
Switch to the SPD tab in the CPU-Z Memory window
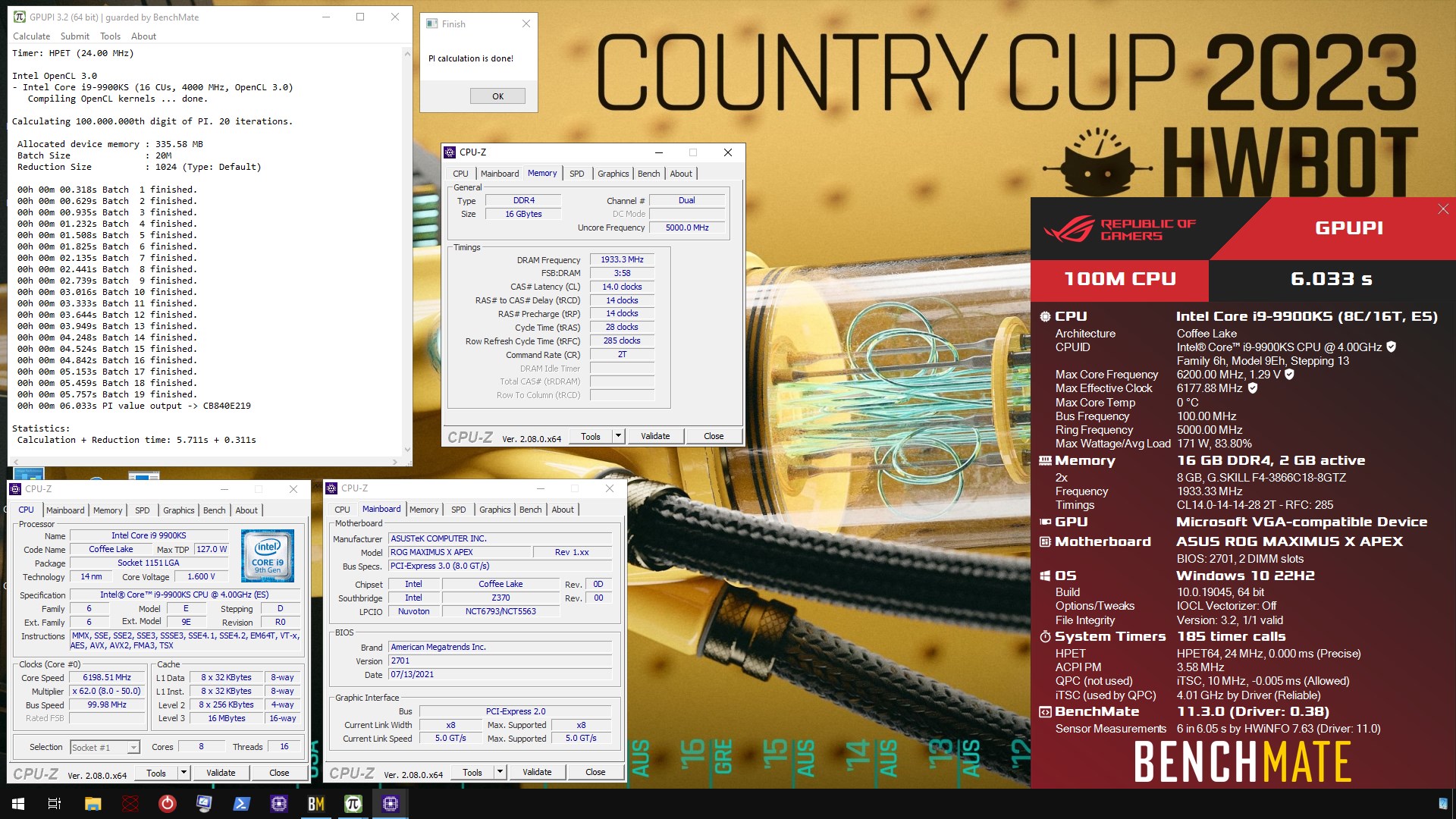coord(577,174)
